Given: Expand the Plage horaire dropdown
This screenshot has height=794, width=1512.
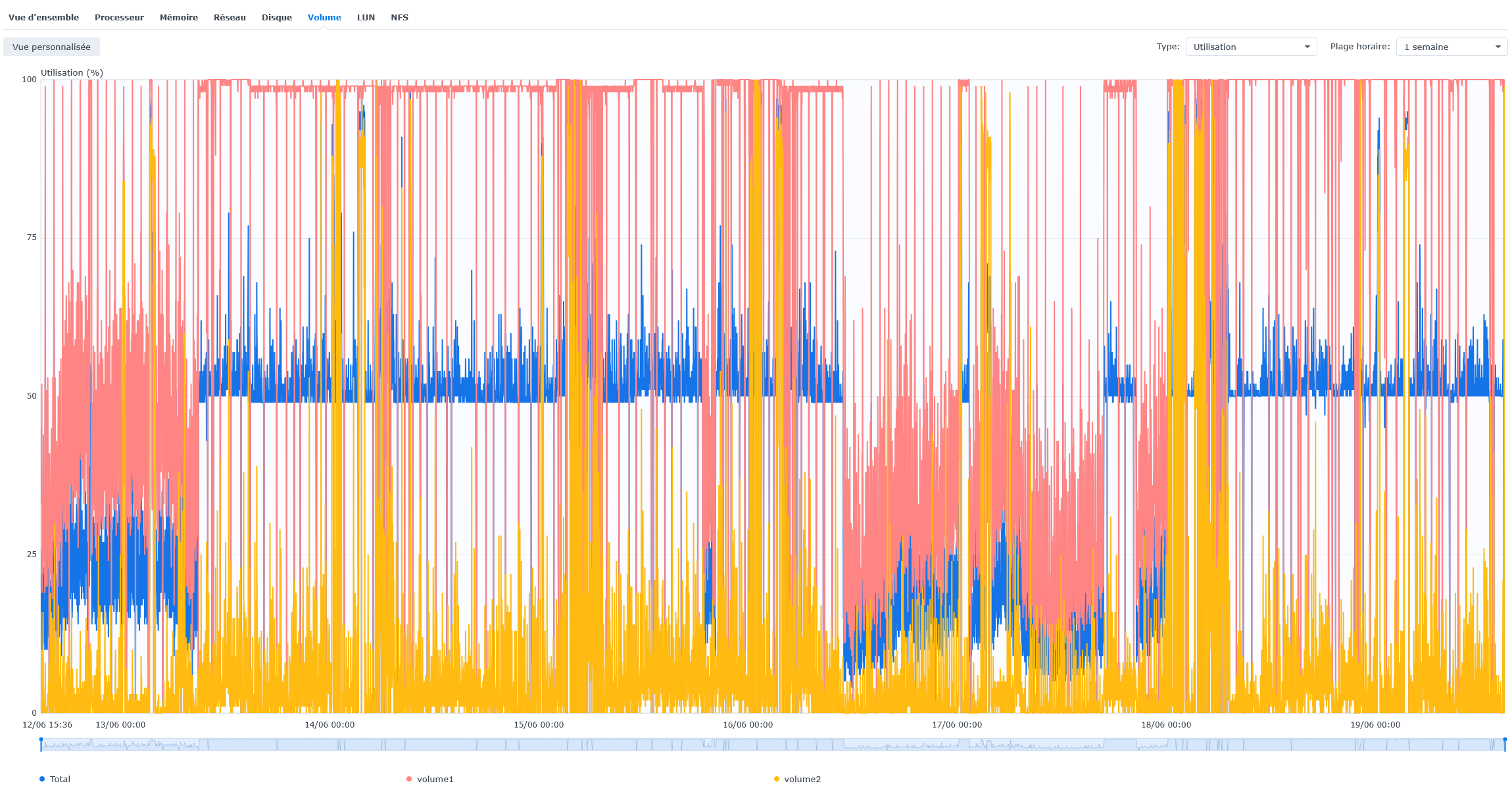Looking at the screenshot, I should pyautogui.click(x=1451, y=47).
